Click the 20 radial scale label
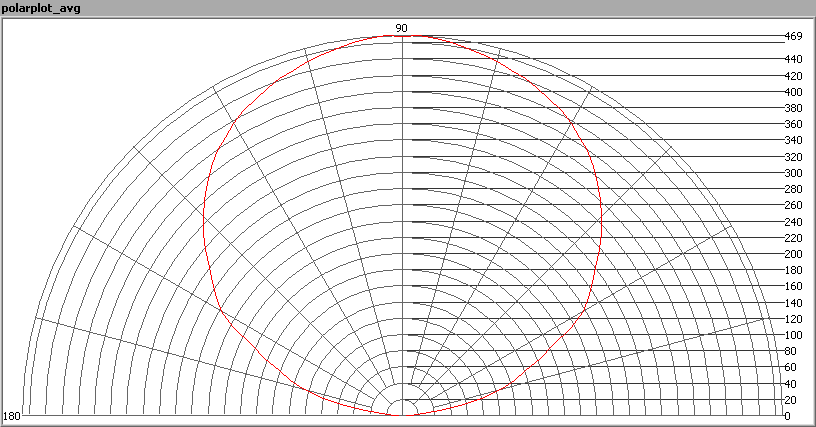This screenshot has width=816, height=427. pyautogui.click(x=790, y=400)
